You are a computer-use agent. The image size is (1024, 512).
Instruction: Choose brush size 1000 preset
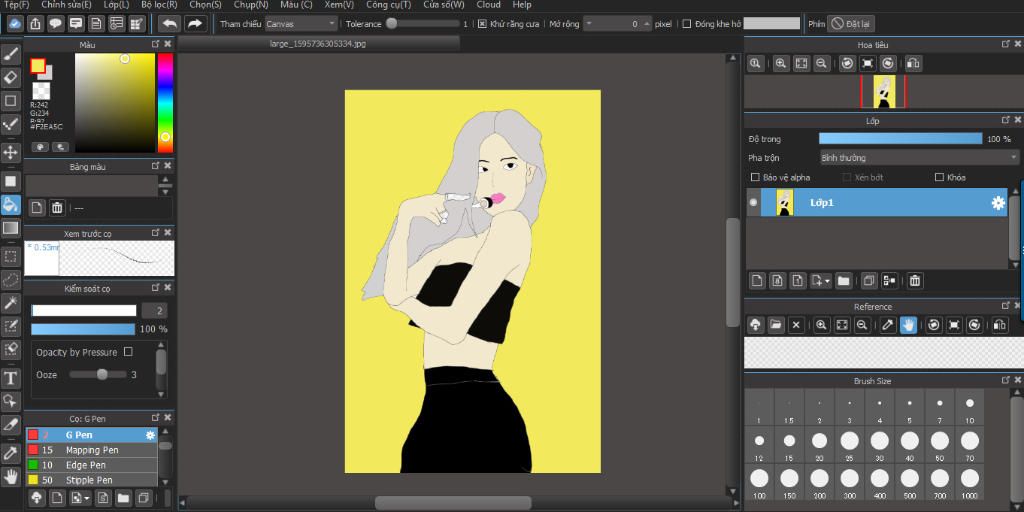click(x=970, y=482)
